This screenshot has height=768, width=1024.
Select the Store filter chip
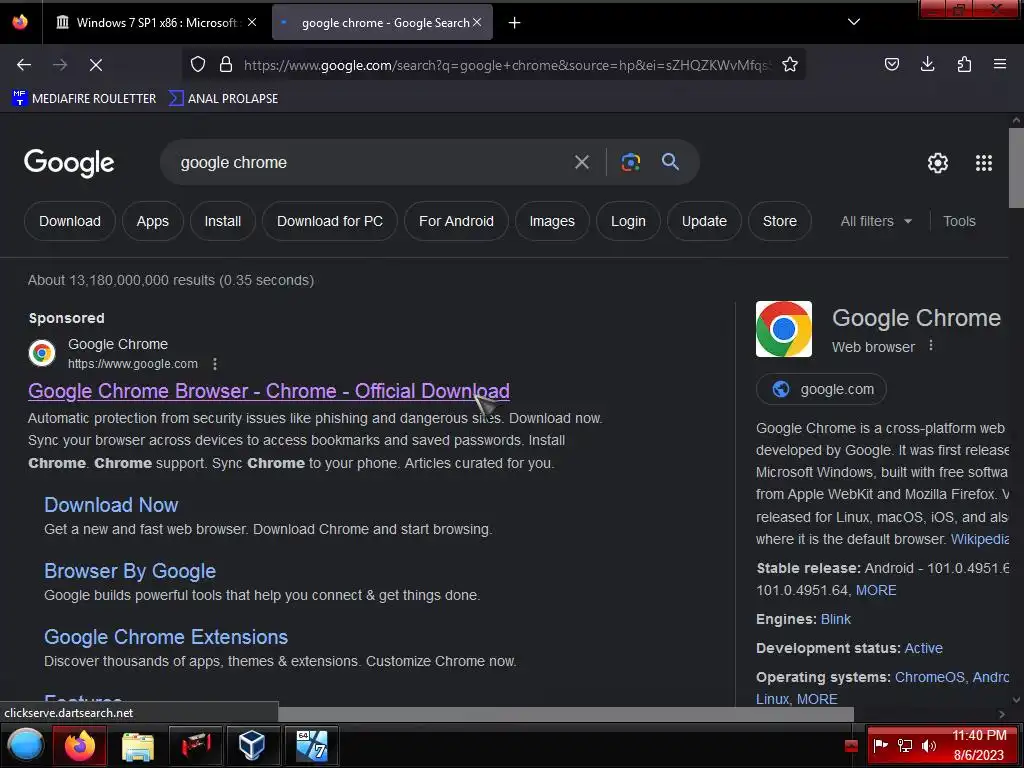point(780,221)
